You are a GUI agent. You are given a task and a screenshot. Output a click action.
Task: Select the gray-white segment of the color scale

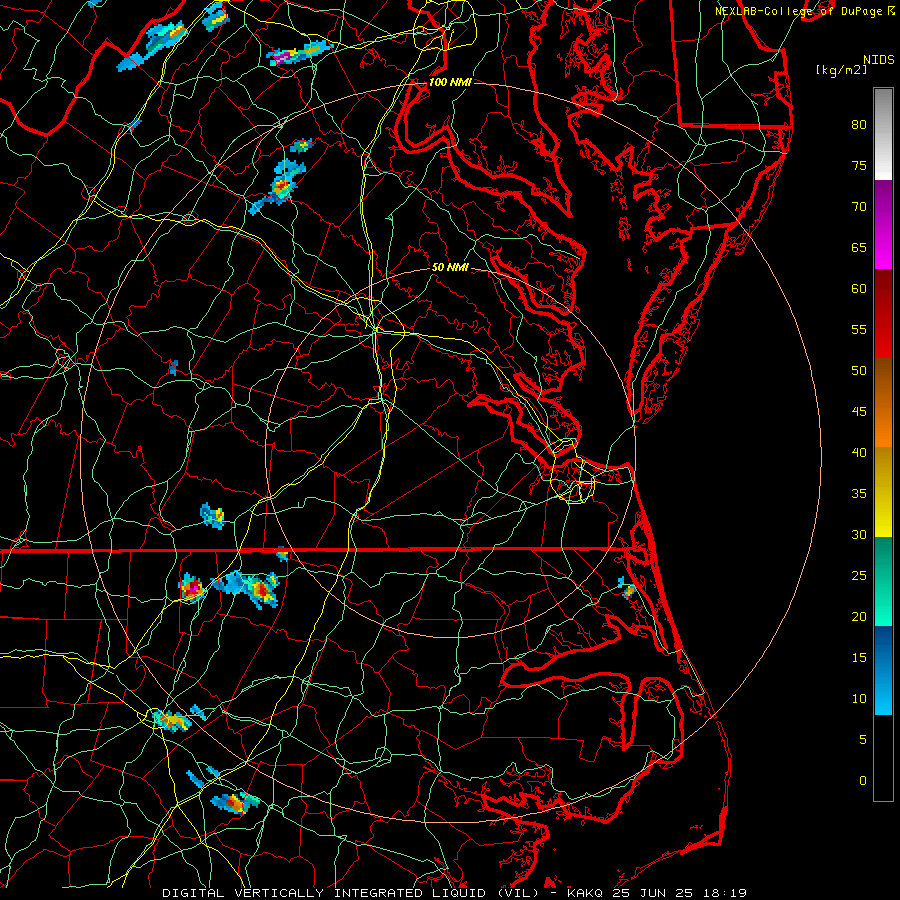pyautogui.click(x=883, y=134)
